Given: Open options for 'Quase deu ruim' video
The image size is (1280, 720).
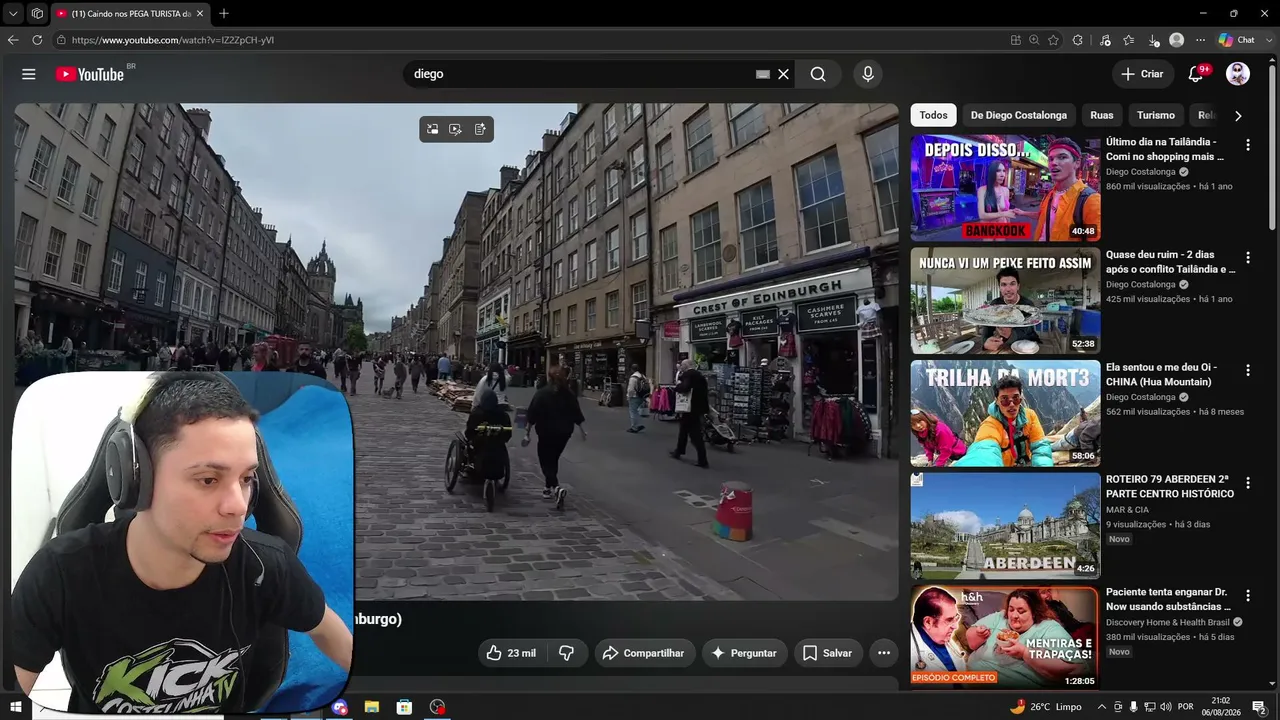Looking at the screenshot, I should [x=1247, y=258].
